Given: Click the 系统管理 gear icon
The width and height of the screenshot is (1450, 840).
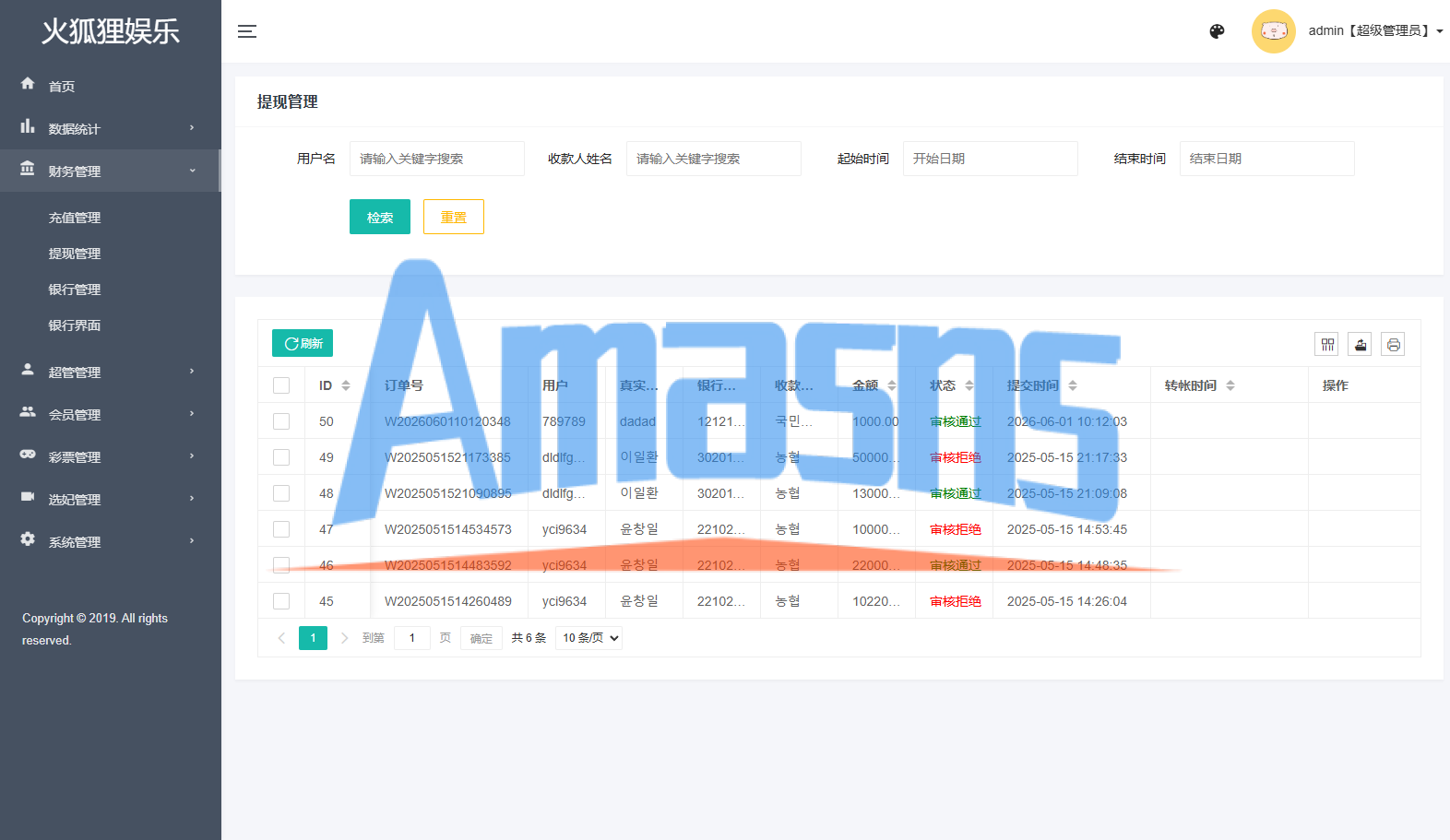Looking at the screenshot, I should point(28,539).
